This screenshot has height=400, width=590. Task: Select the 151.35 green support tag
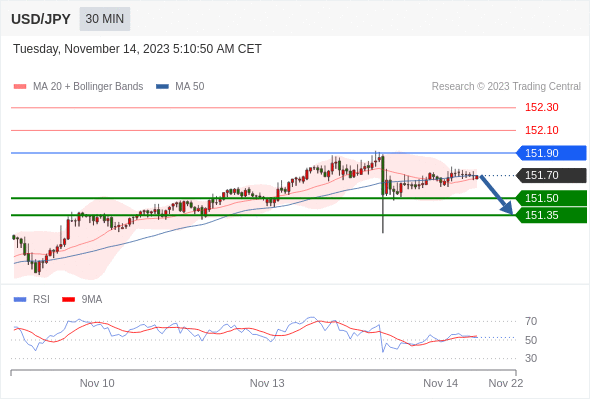pyautogui.click(x=551, y=215)
